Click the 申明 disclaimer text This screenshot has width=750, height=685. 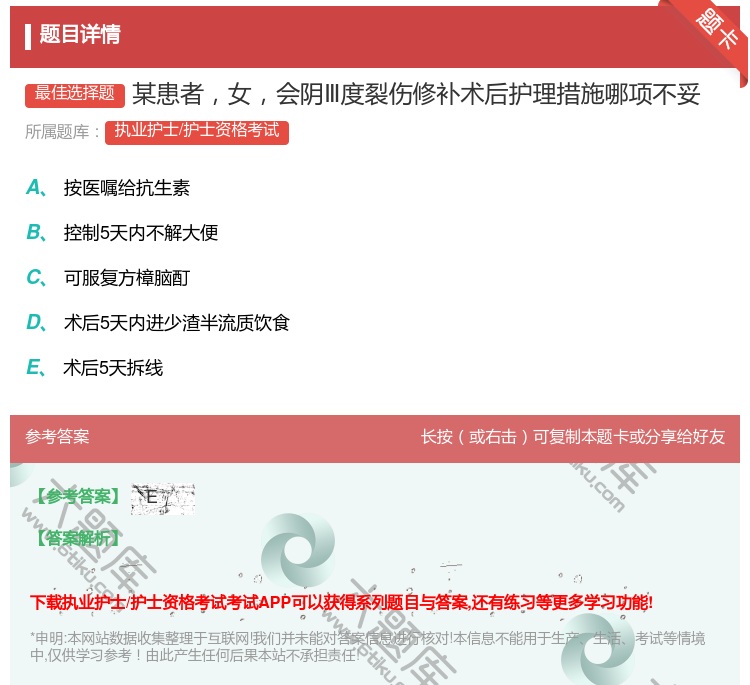[x=367, y=646]
